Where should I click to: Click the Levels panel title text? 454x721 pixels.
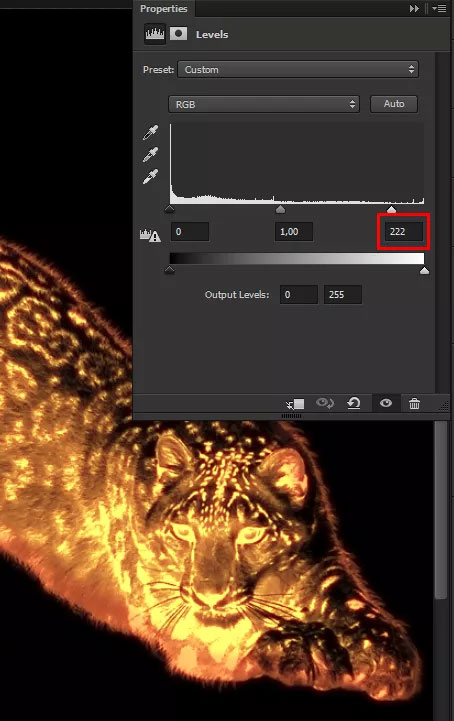pyautogui.click(x=212, y=34)
